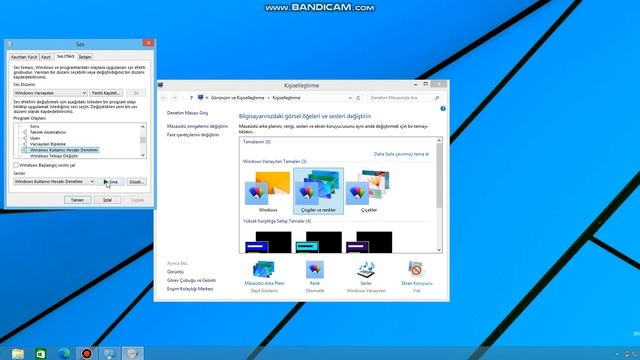
Task: Click the Tamam button in Ses dialog
Action: (x=78, y=200)
